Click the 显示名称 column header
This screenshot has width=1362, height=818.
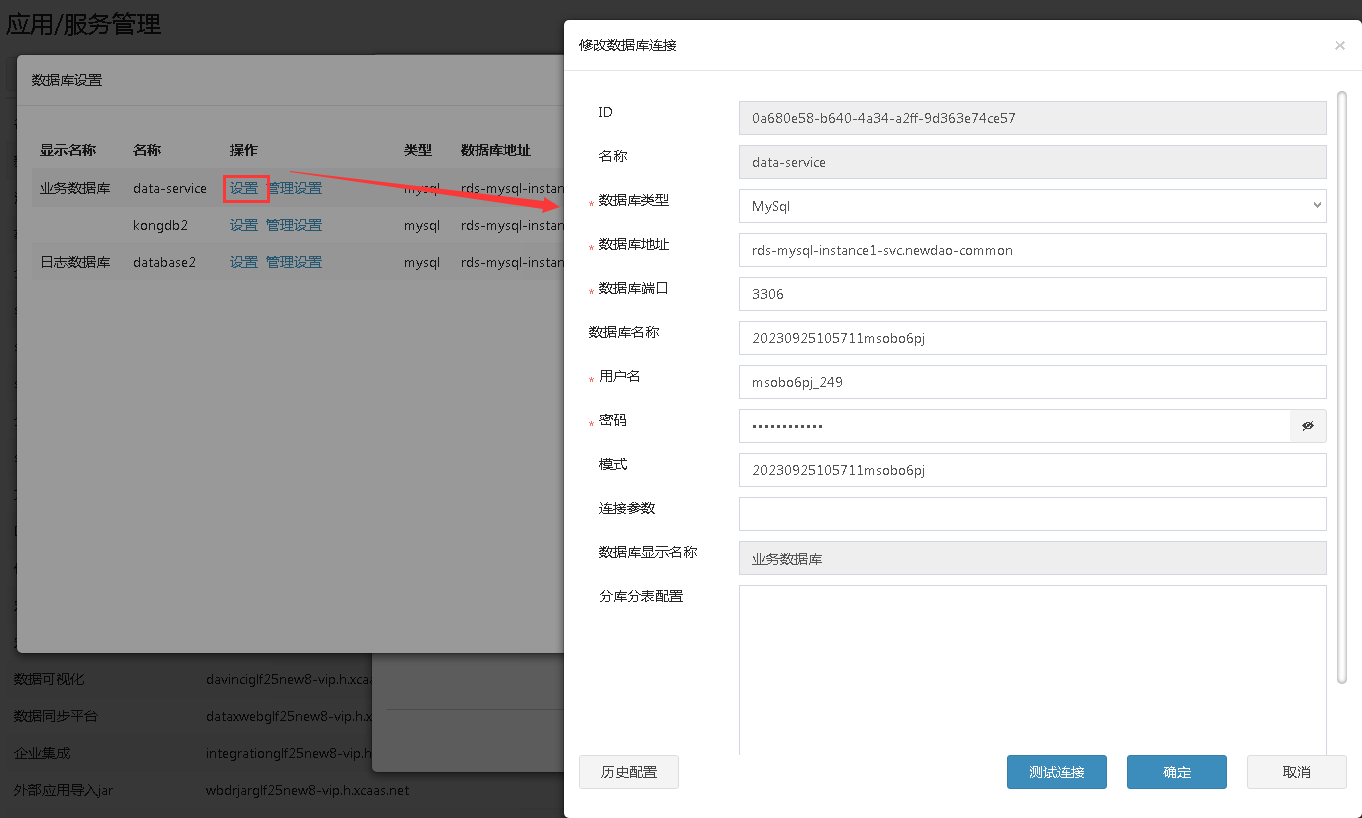[68, 150]
